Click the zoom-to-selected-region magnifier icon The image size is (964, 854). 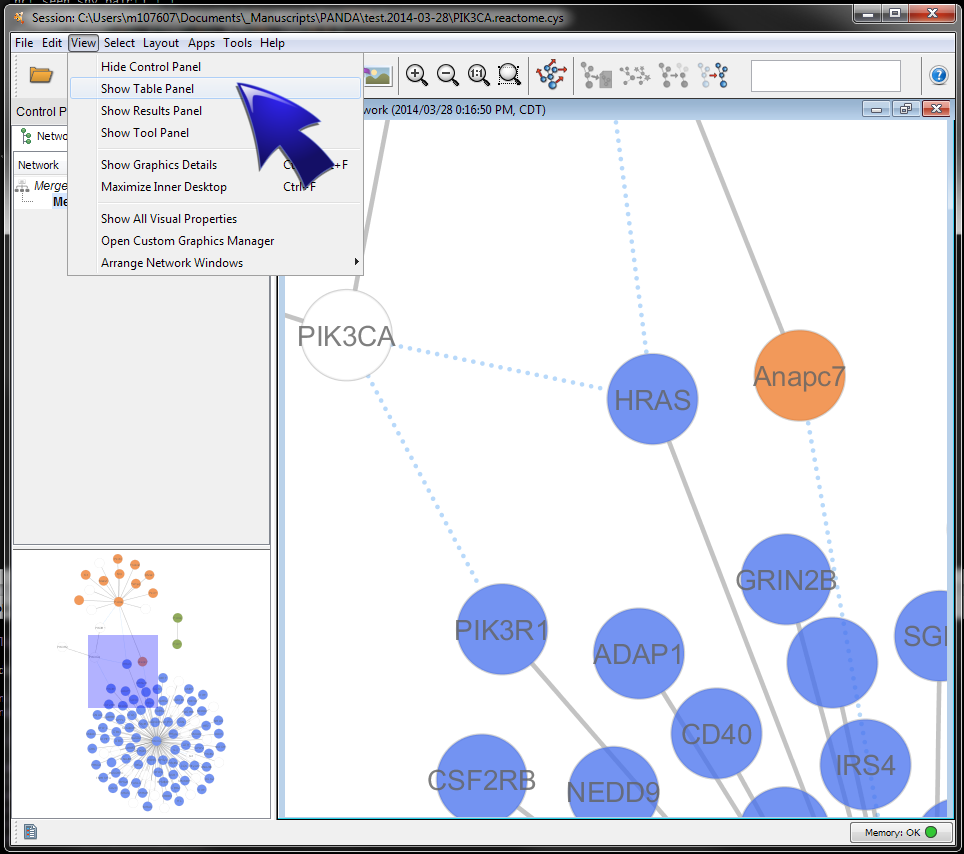pos(510,75)
